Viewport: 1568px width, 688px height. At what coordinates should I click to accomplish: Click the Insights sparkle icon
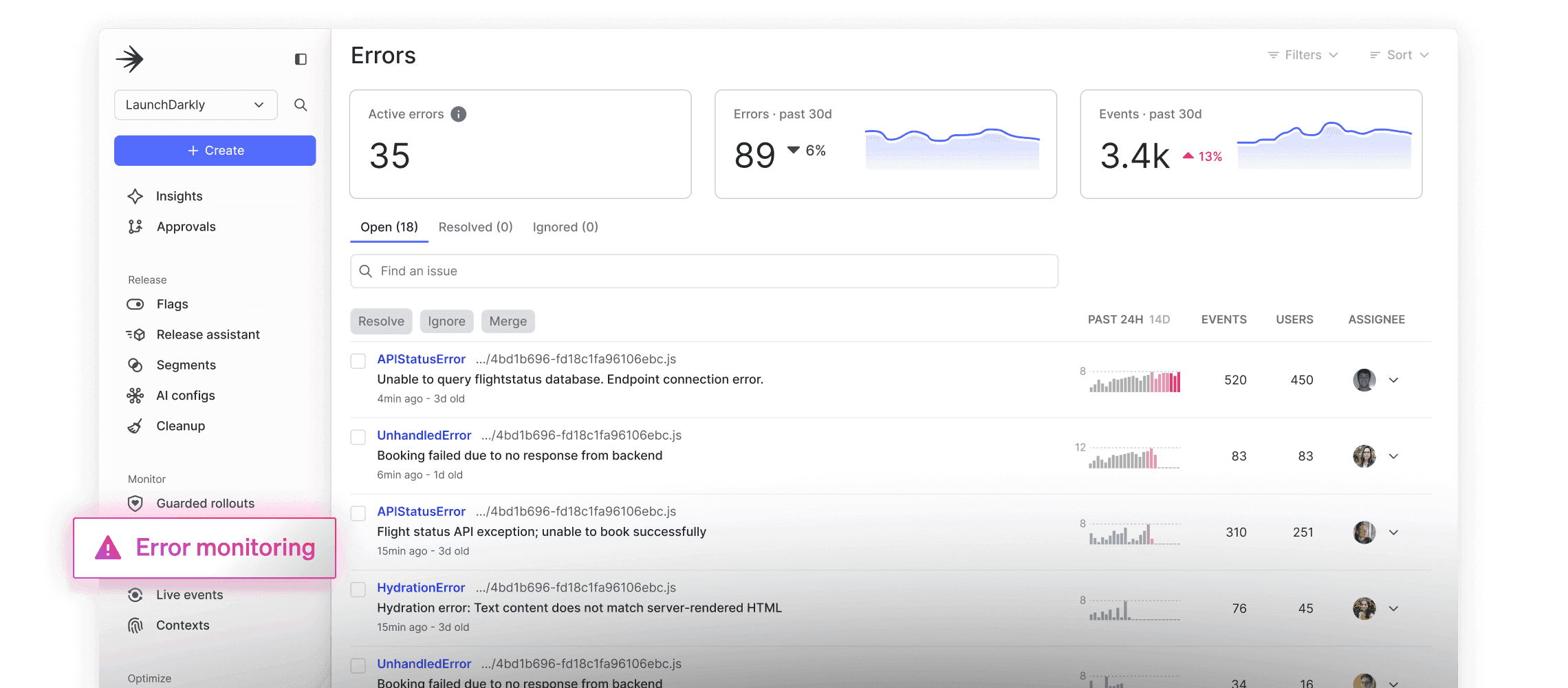pyautogui.click(x=135, y=196)
